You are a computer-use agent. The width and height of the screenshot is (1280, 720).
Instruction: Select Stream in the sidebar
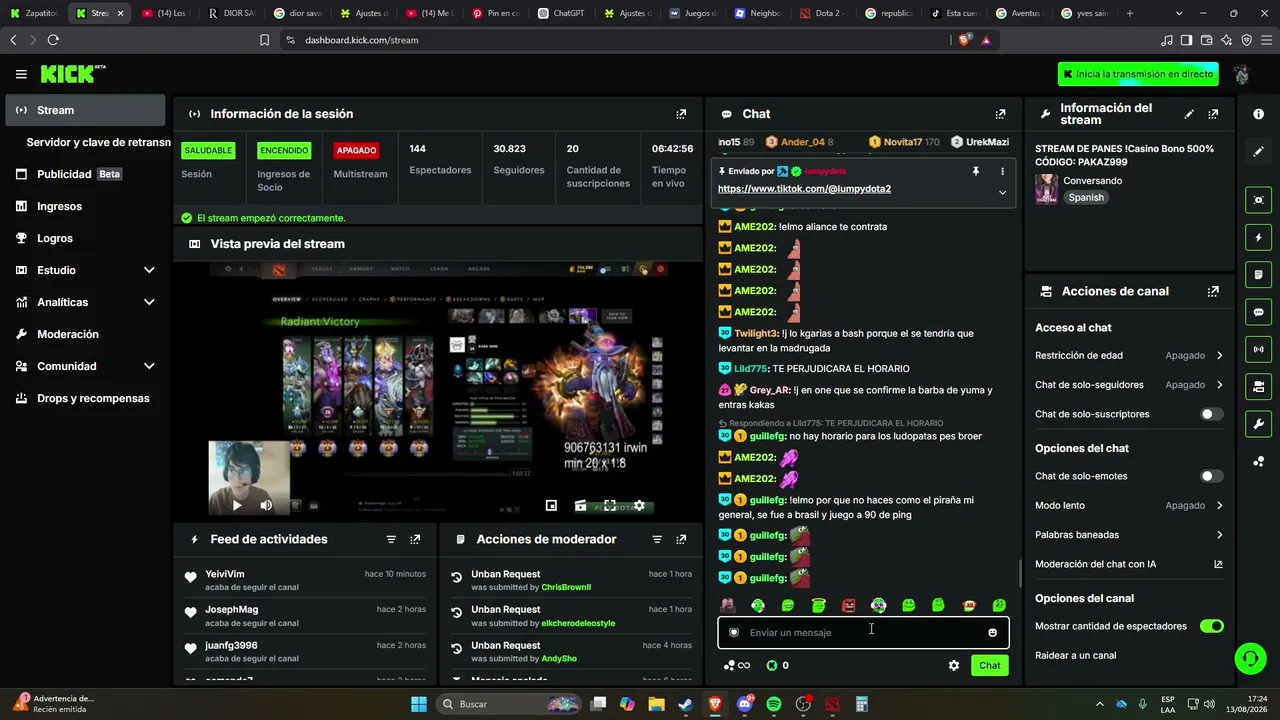click(85, 110)
